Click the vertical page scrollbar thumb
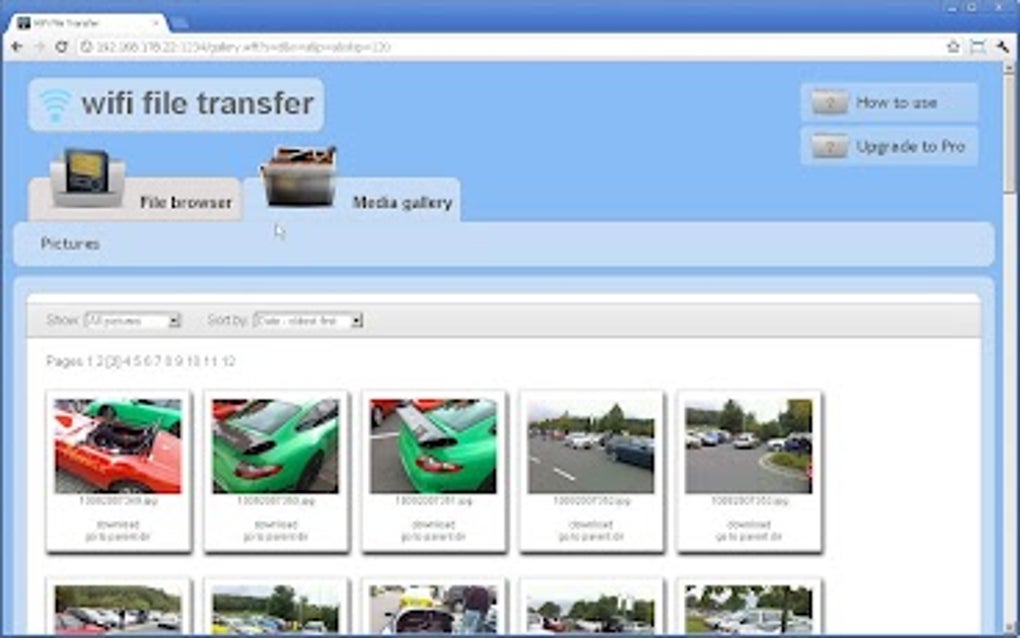The image size is (1020, 638). coord(1009,133)
